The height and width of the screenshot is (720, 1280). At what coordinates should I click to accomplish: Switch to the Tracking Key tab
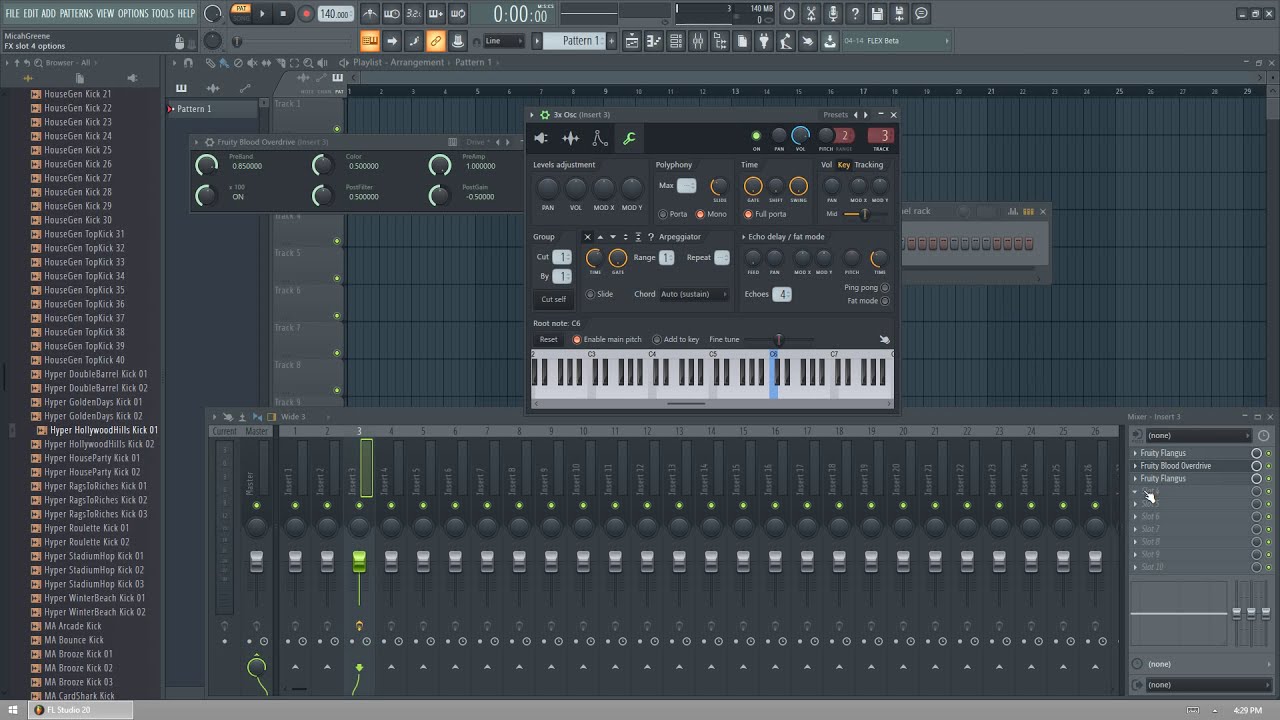coord(844,165)
